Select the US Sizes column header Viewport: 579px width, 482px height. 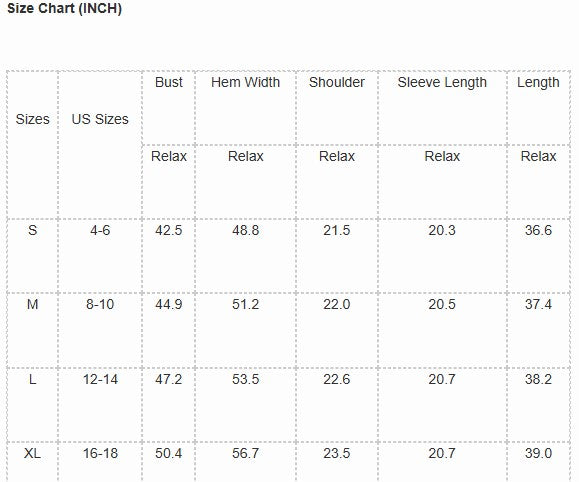pyautogui.click(x=100, y=119)
